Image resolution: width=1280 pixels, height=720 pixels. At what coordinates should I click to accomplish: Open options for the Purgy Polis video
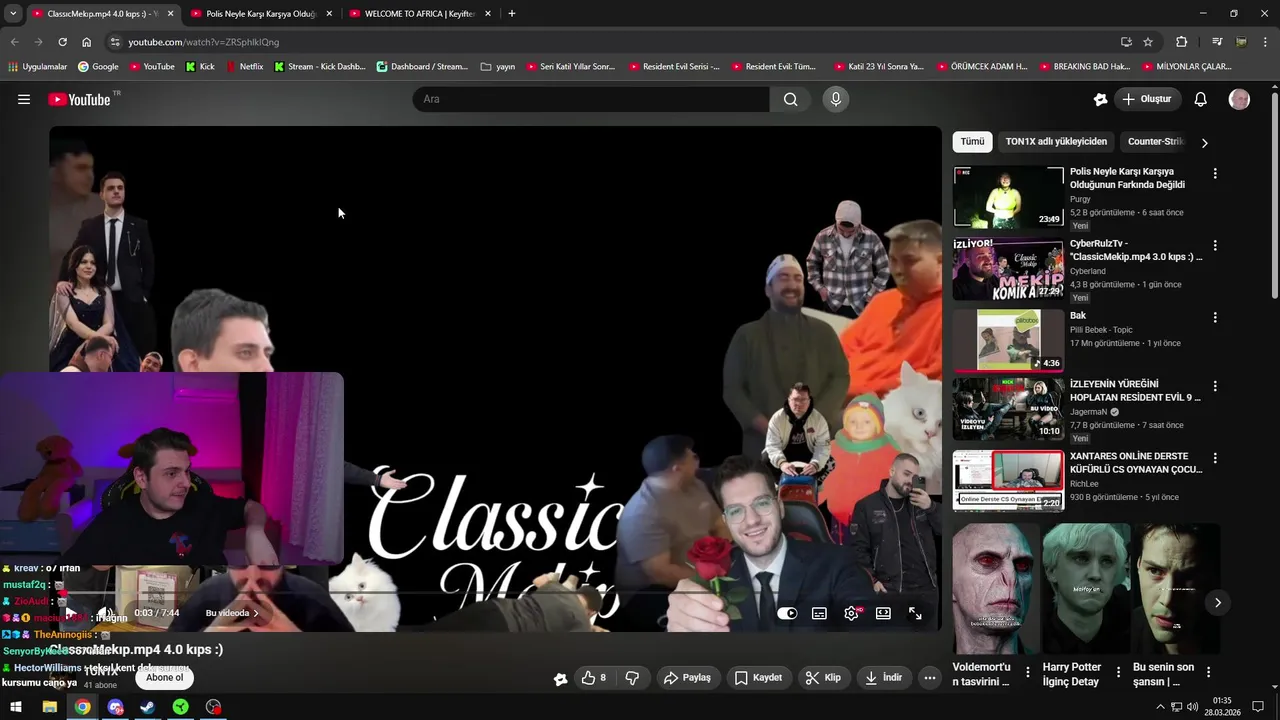1215,173
